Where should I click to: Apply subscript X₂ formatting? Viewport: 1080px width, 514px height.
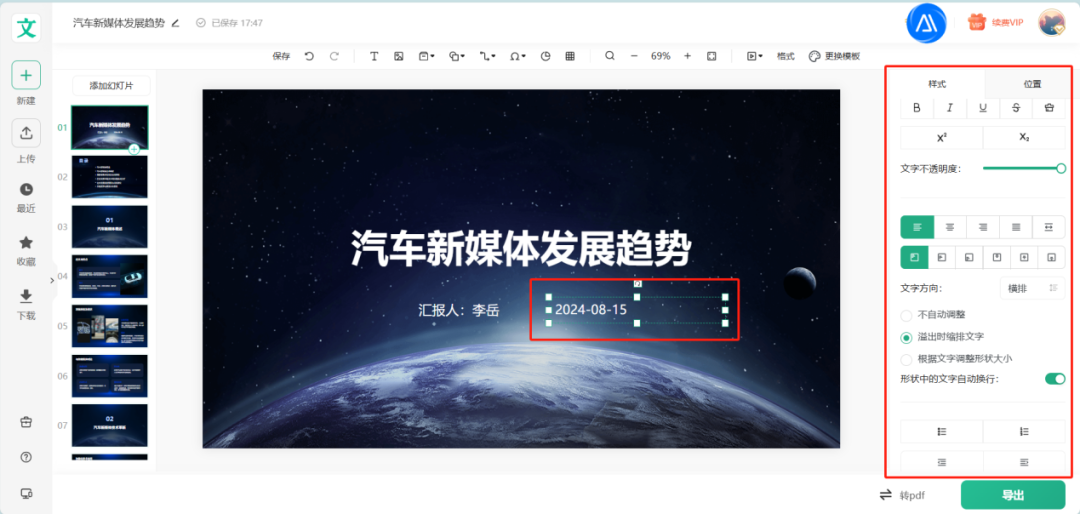(x=1024, y=138)
